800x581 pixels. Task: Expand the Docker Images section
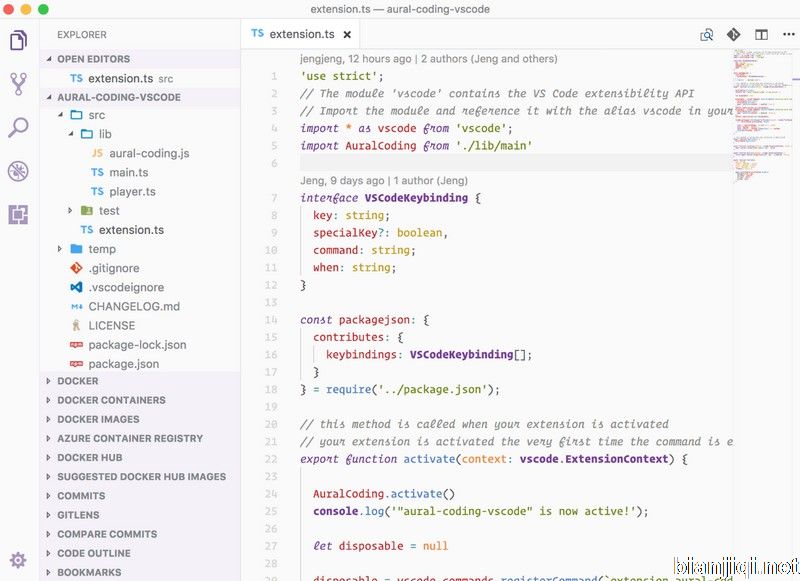tap(48, 419)
